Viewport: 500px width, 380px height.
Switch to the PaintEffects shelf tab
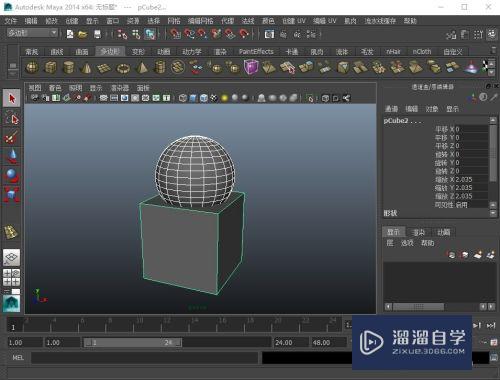coord(256,52)
